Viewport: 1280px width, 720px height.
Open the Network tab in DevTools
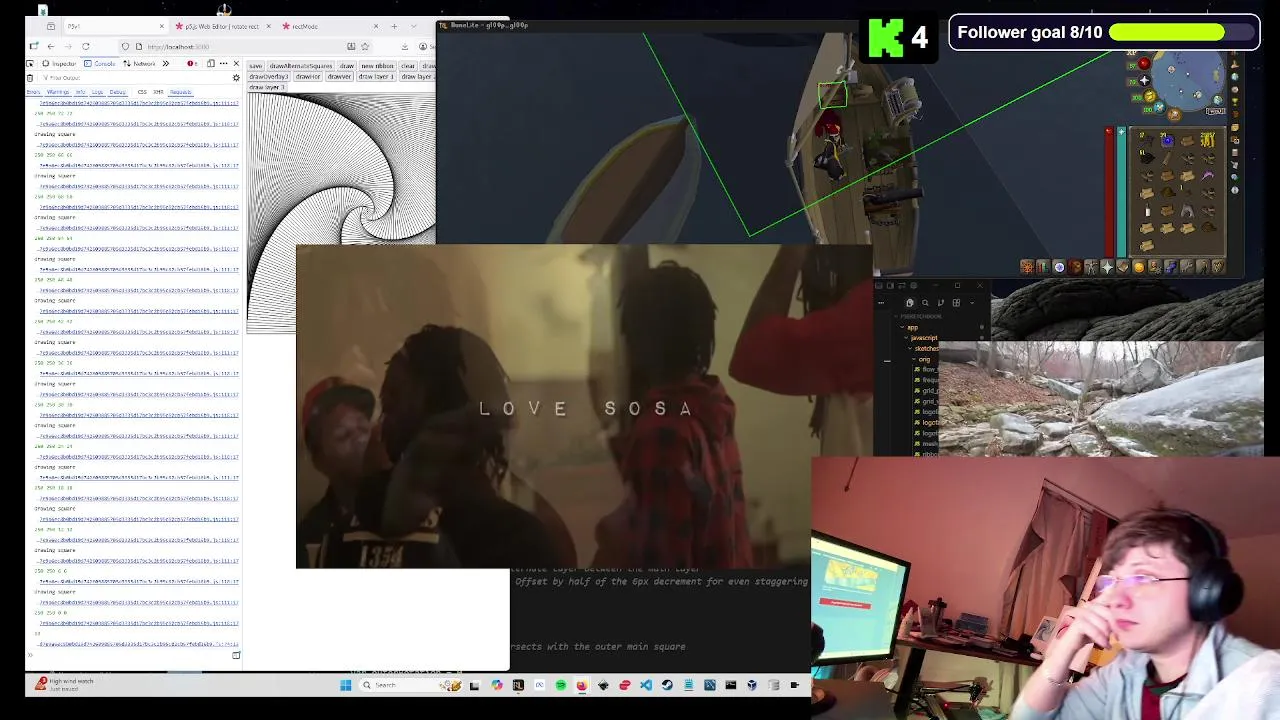pos(139,64)
